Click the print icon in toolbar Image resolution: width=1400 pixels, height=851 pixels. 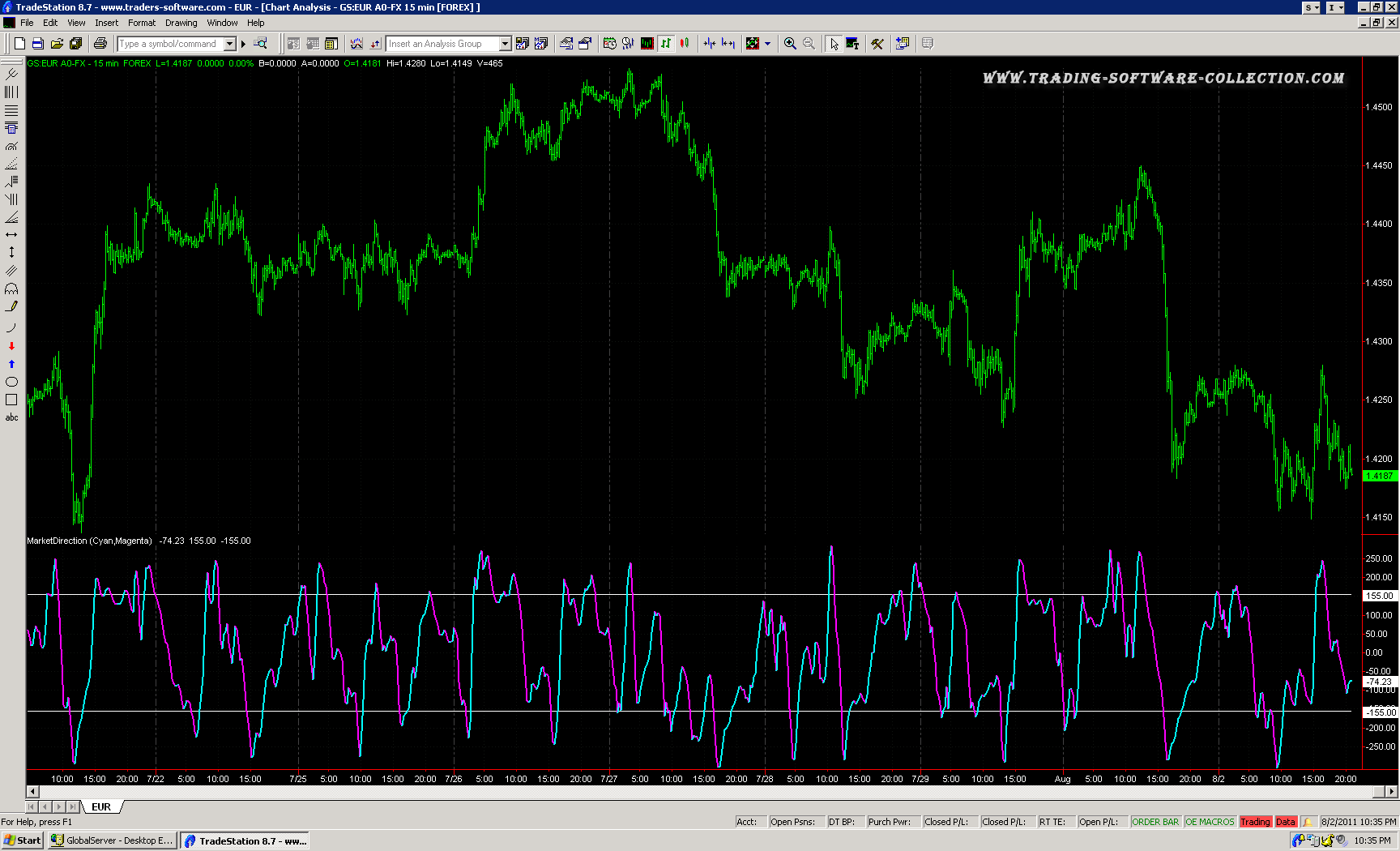100,44
